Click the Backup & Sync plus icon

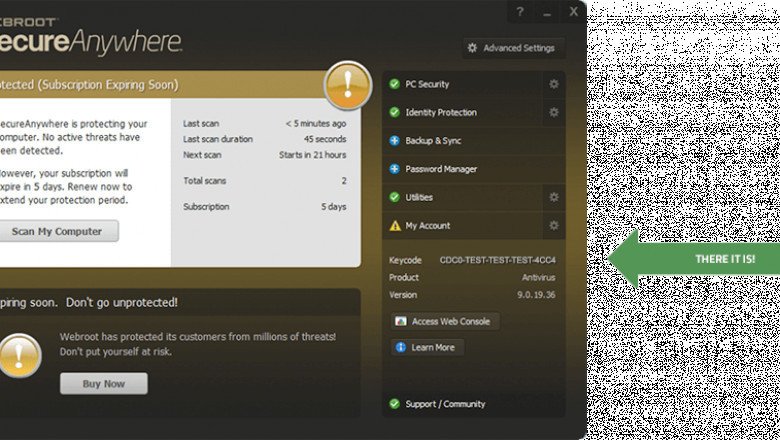[394, 141]
